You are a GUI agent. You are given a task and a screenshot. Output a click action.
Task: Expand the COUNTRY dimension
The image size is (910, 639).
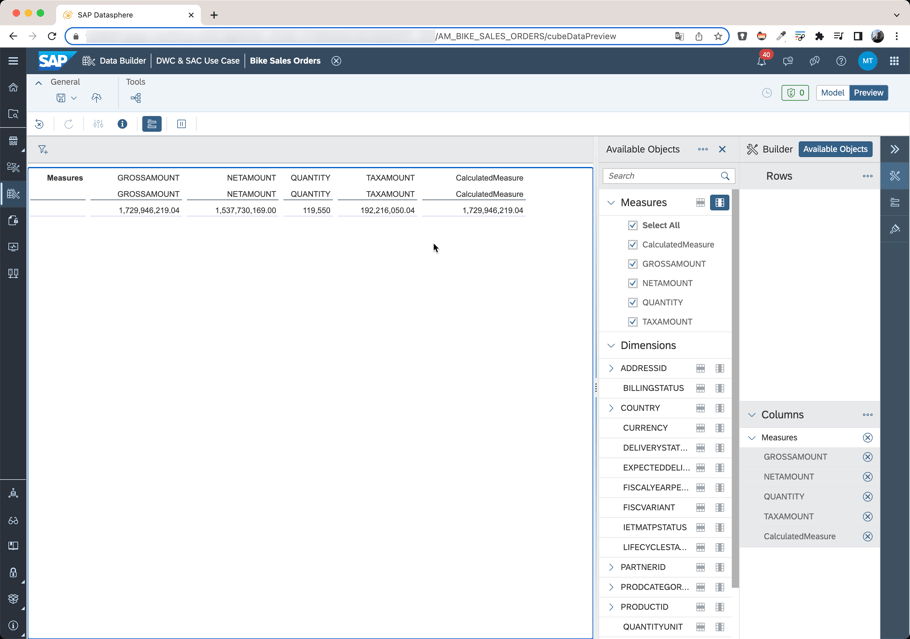tap(611, 408)
